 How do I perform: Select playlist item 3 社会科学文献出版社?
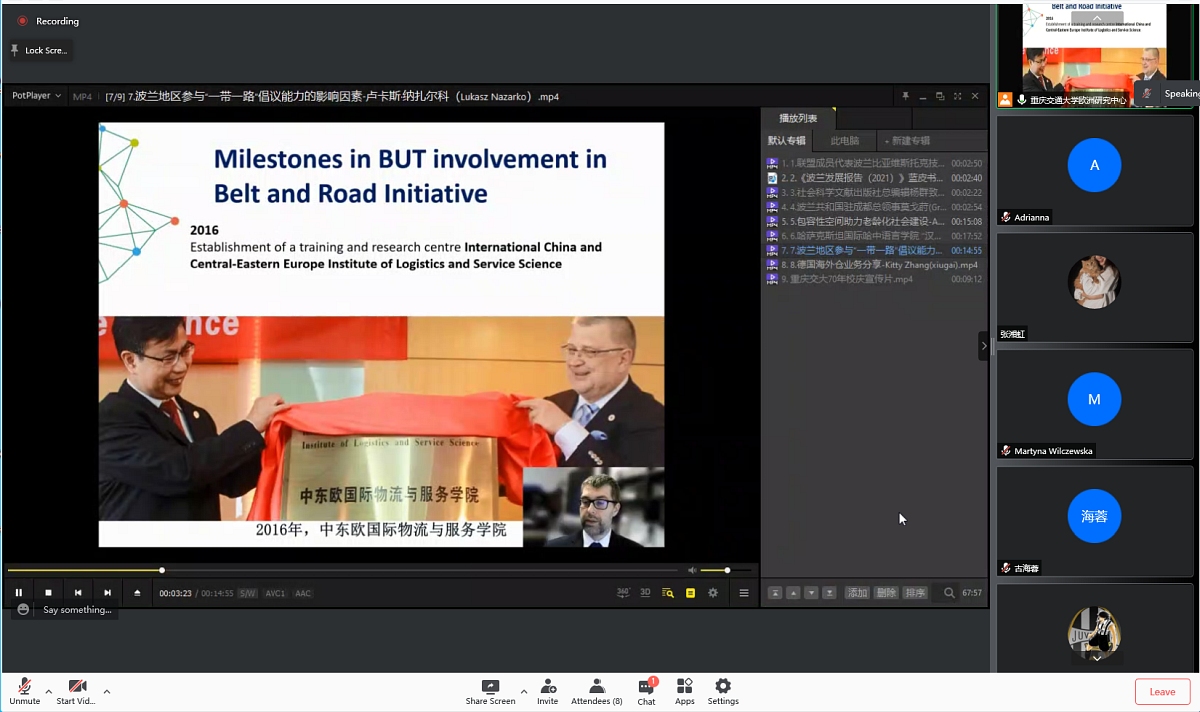click(x=874, y=192)
